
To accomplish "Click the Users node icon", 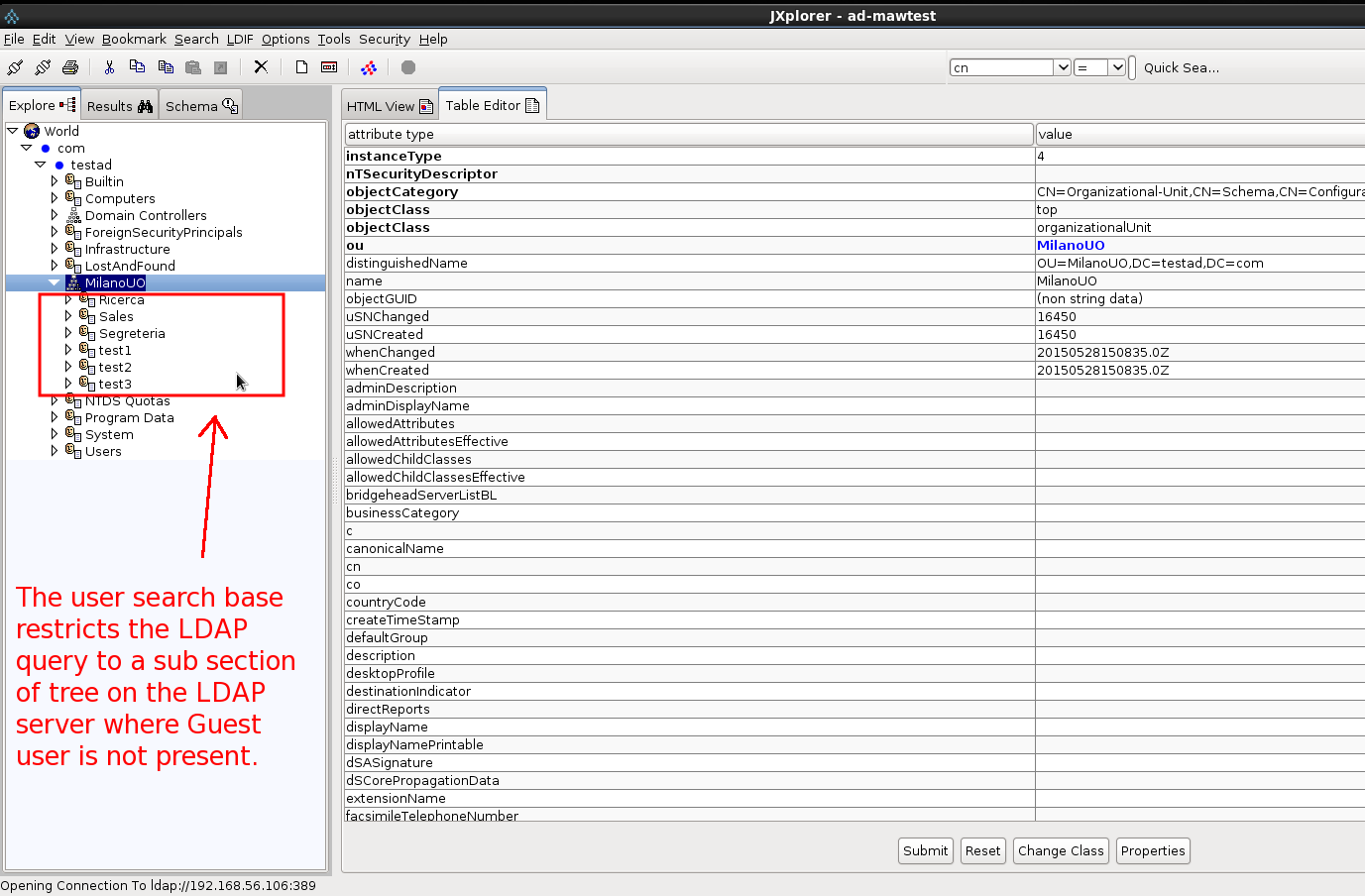I will coord(73,451).
